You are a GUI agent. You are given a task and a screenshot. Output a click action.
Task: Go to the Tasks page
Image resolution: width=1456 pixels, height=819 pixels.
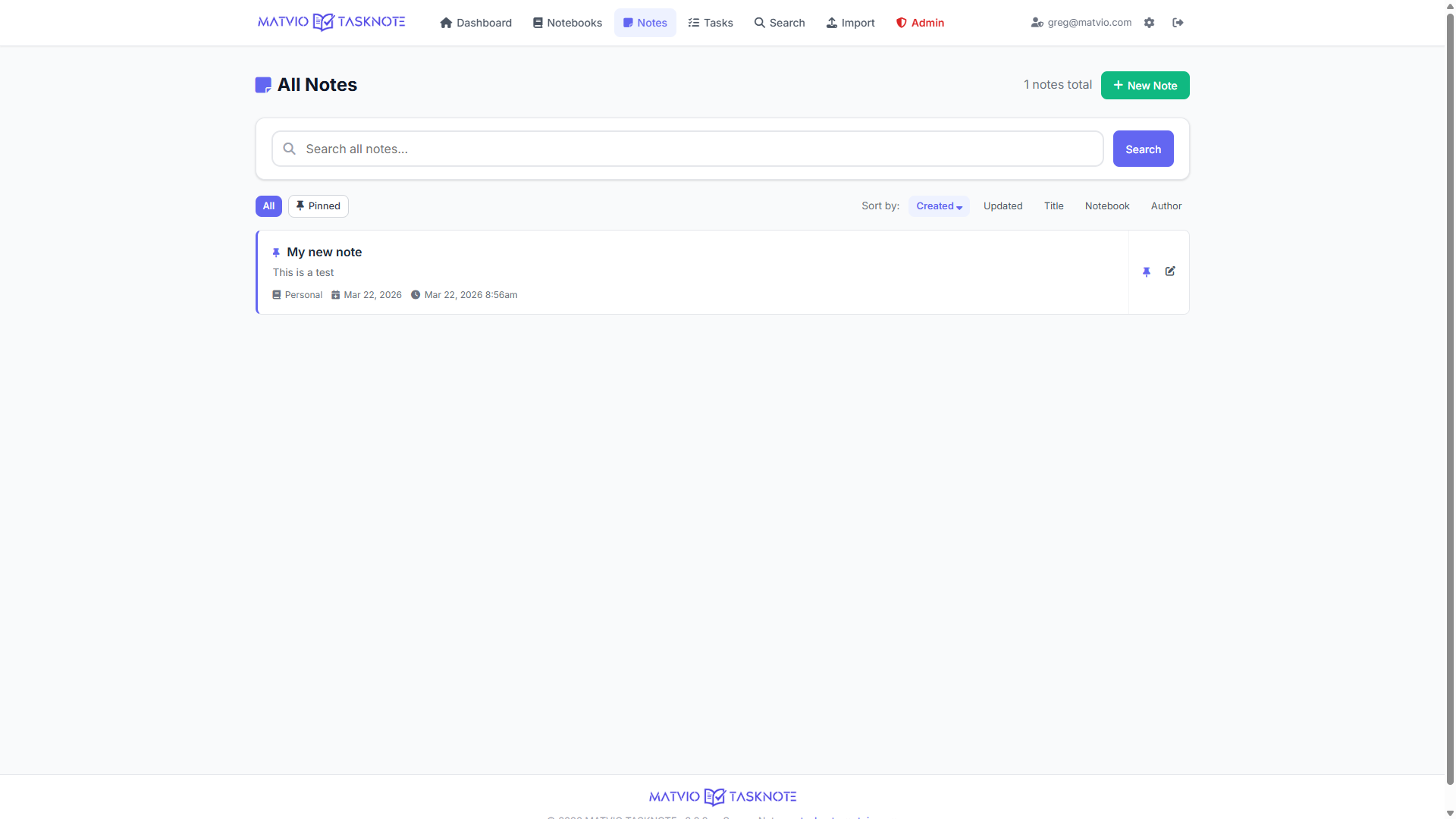pos(711,23)
